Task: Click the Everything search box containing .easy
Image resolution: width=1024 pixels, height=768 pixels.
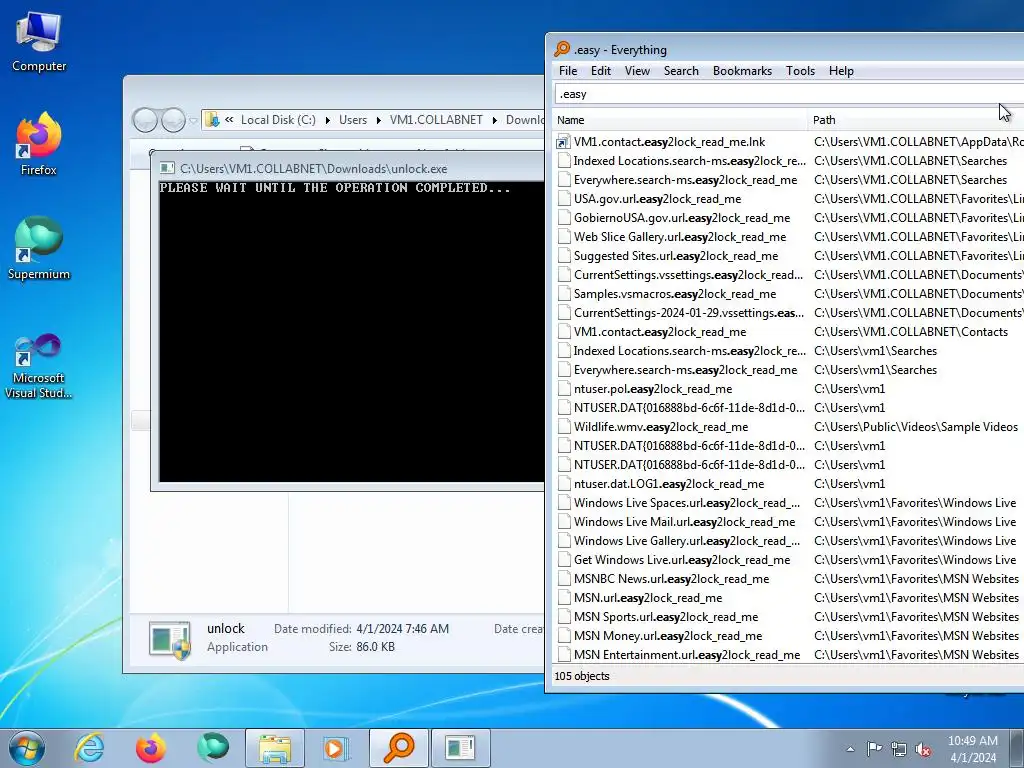Action: tap(788, 94)
